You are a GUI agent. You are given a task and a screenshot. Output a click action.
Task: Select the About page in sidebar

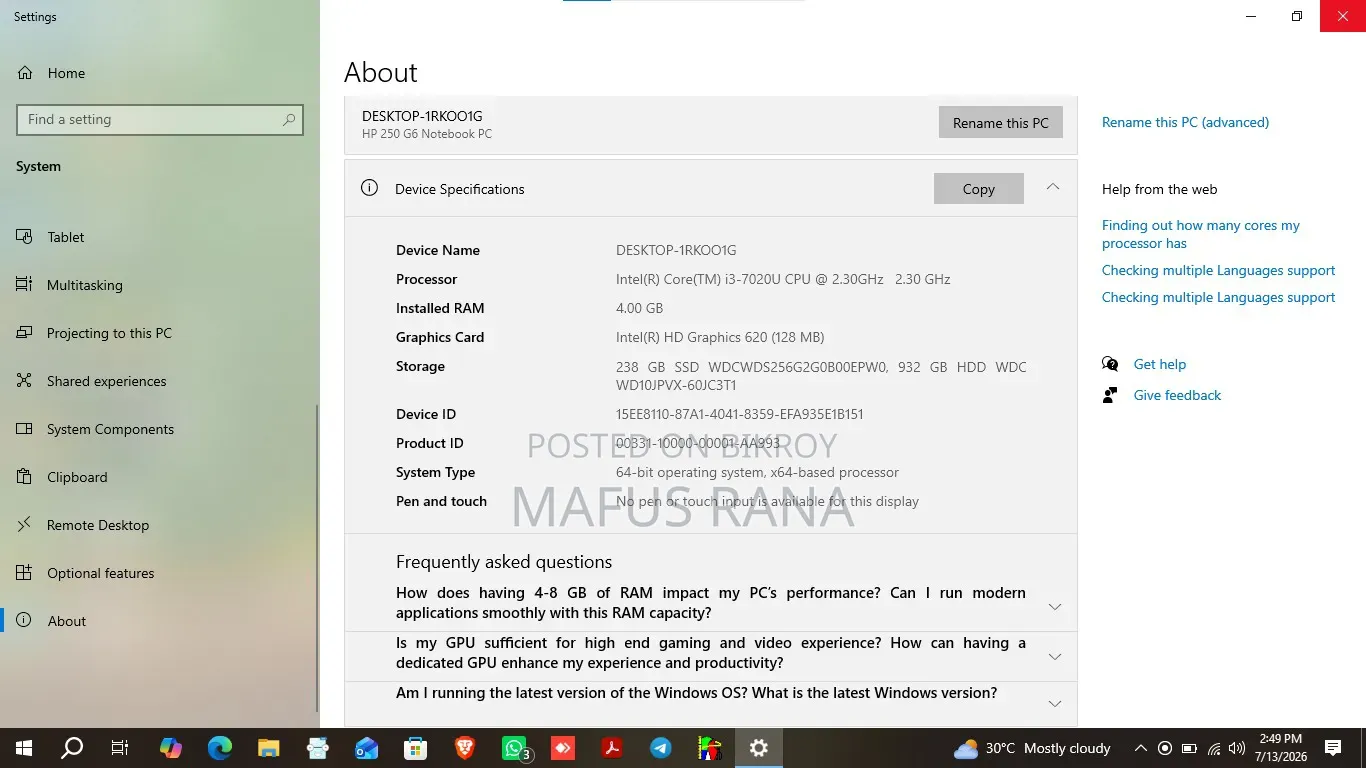67,621
